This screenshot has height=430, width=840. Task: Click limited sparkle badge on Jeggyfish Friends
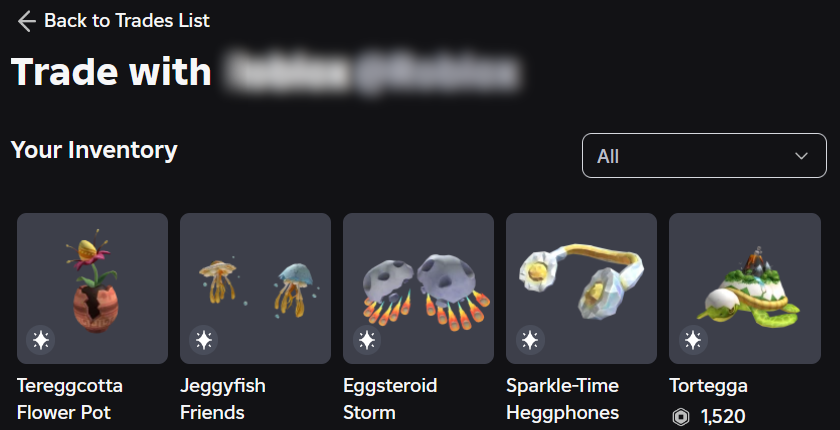[204, 340]
